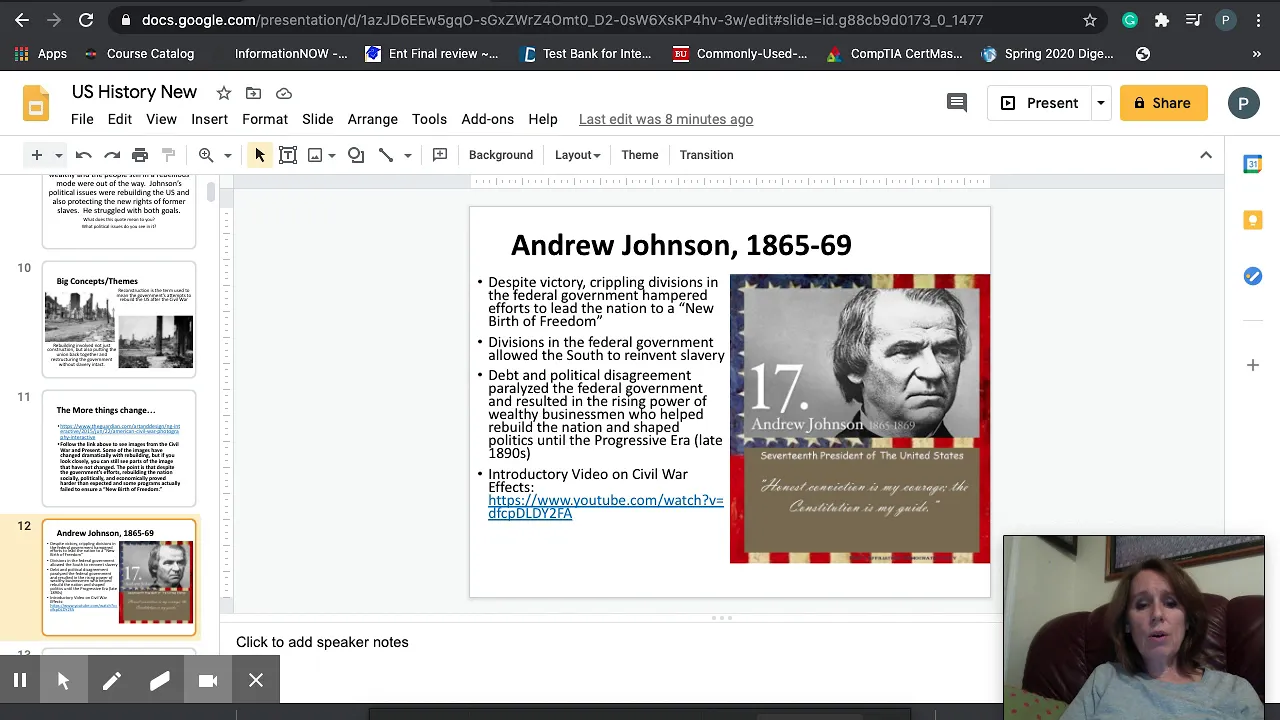Activate the paint format tool
This screenshot has width=1280, height=720.
[x=168, y=155]
